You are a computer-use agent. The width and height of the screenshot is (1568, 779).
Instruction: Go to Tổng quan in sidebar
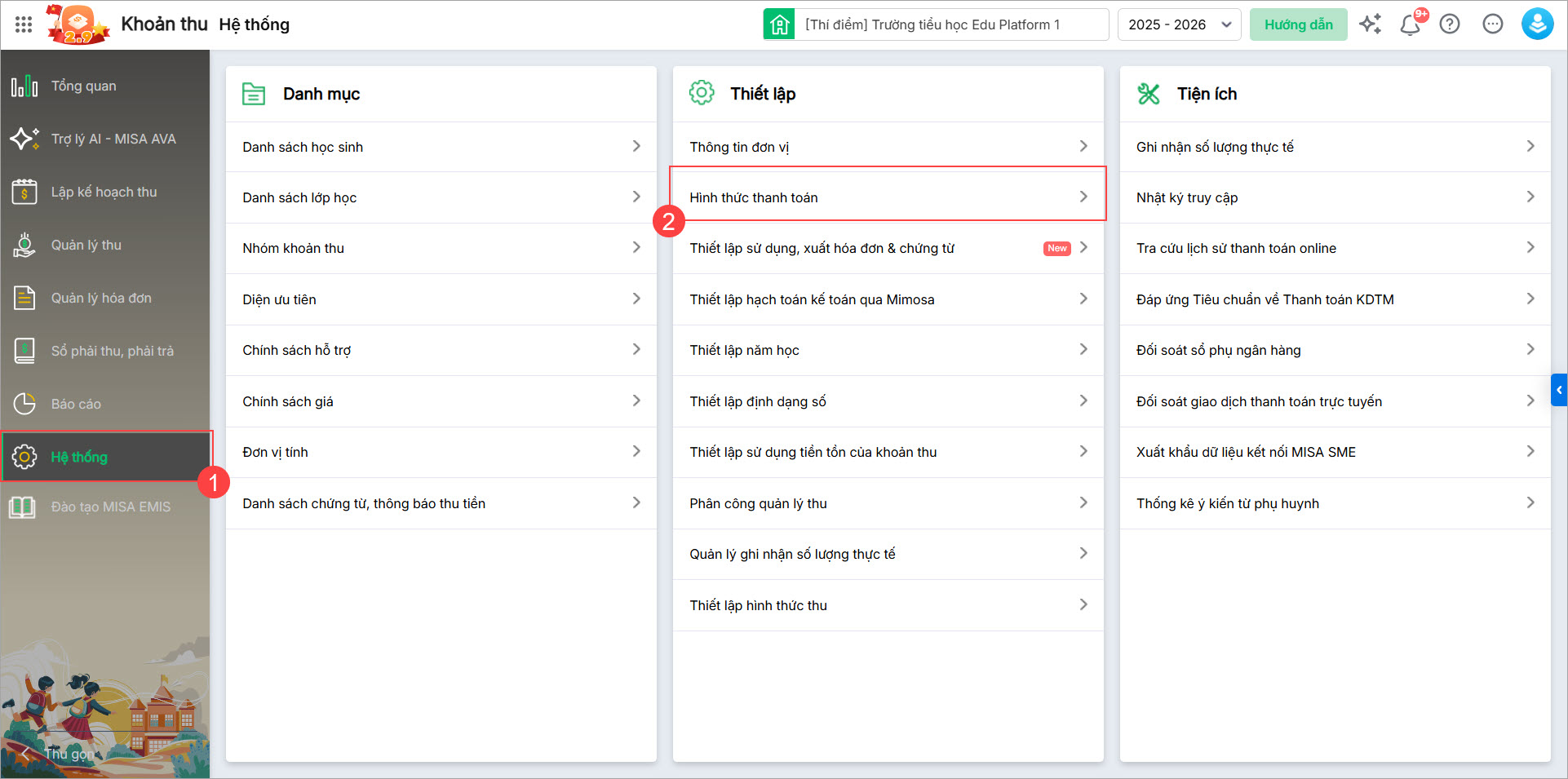[x=83, y=86]
